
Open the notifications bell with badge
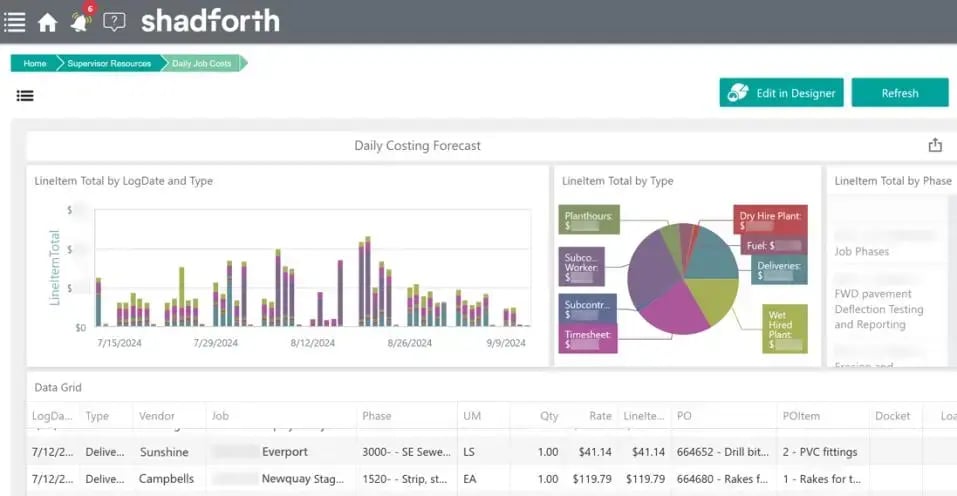(82, 19)
